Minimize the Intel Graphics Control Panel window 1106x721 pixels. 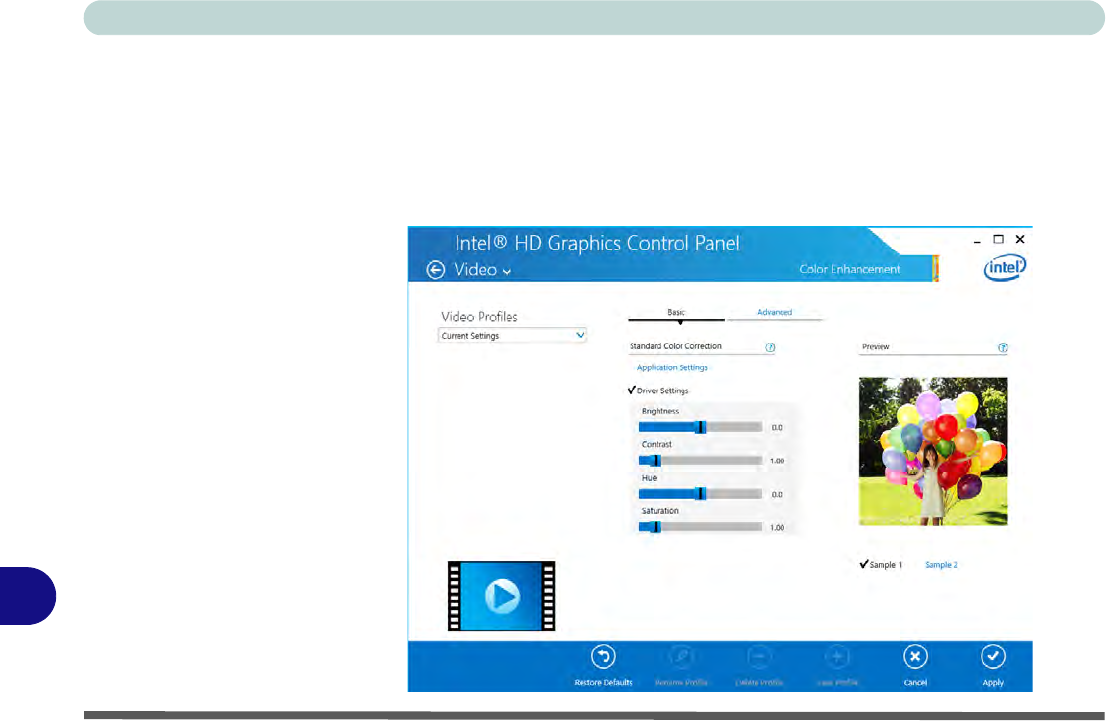coord(977,241)
